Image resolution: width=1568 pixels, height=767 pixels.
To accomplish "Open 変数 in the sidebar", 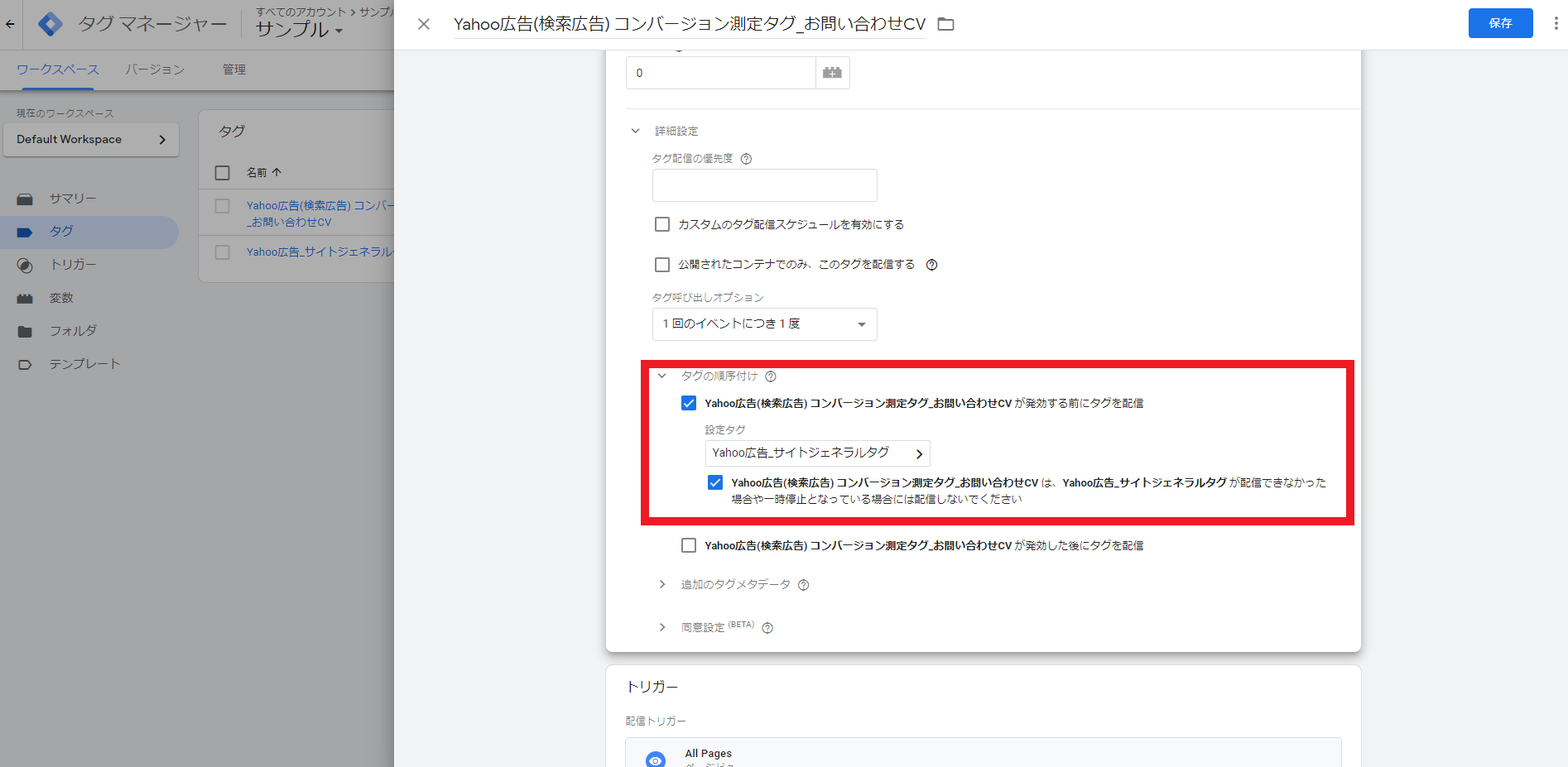I will click(61, 298).
